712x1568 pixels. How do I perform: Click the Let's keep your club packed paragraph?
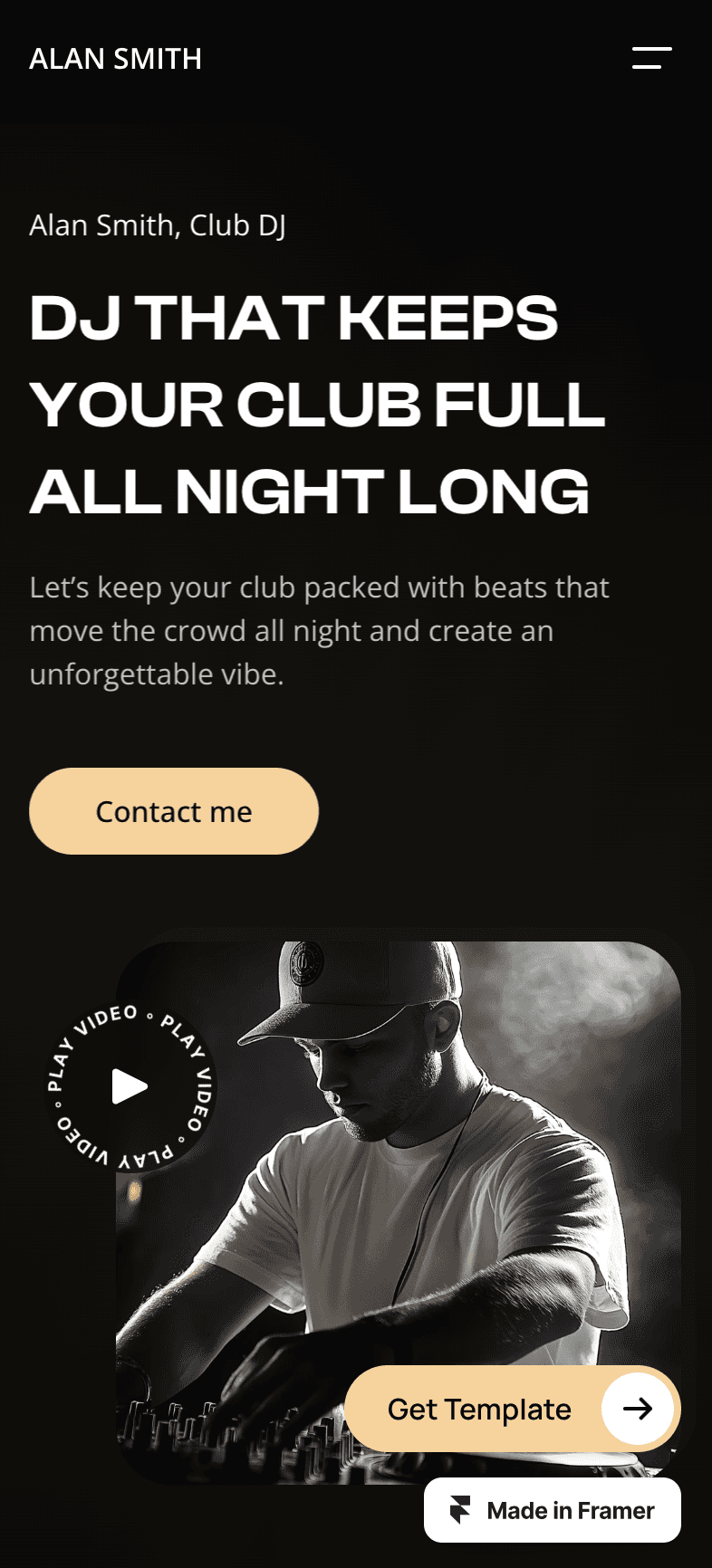[319, 631]
